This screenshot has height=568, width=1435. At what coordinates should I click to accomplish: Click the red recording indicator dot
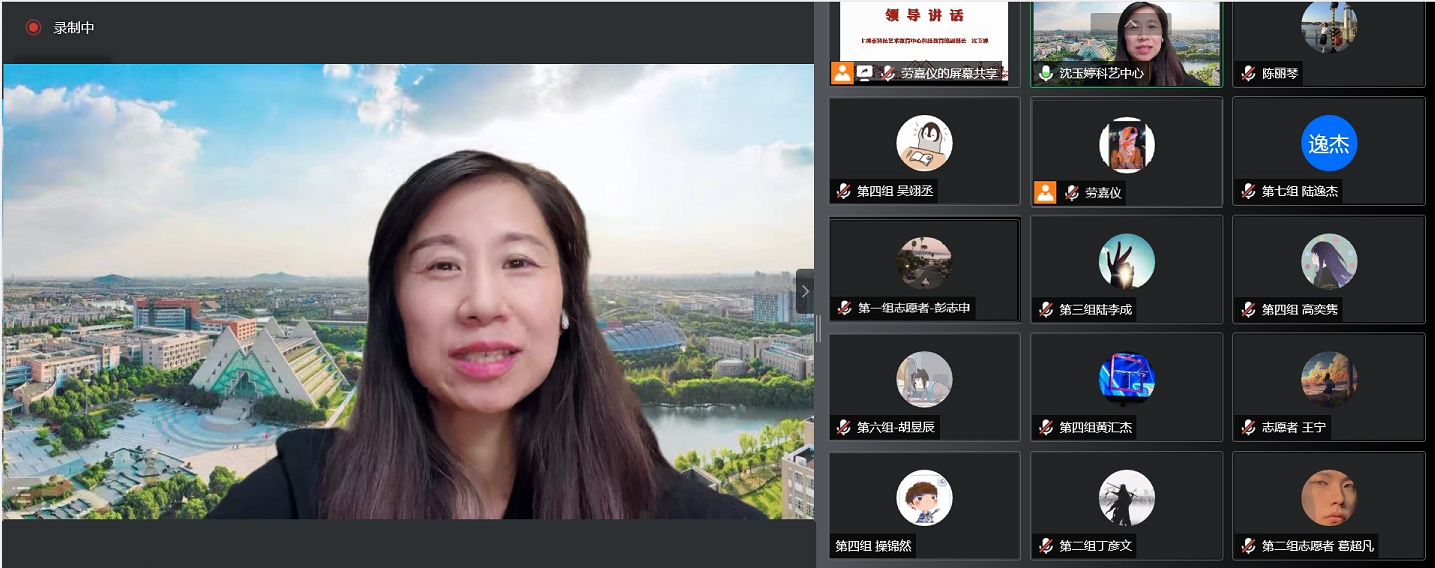33,28
